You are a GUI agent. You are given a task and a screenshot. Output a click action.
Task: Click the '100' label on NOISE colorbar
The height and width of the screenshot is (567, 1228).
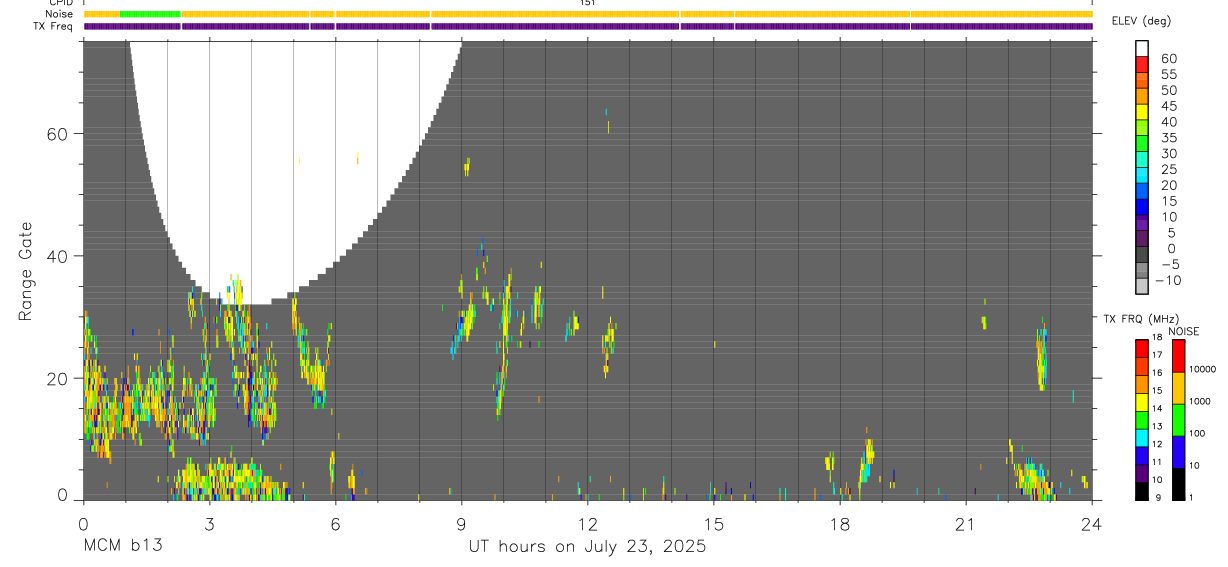1196,433
